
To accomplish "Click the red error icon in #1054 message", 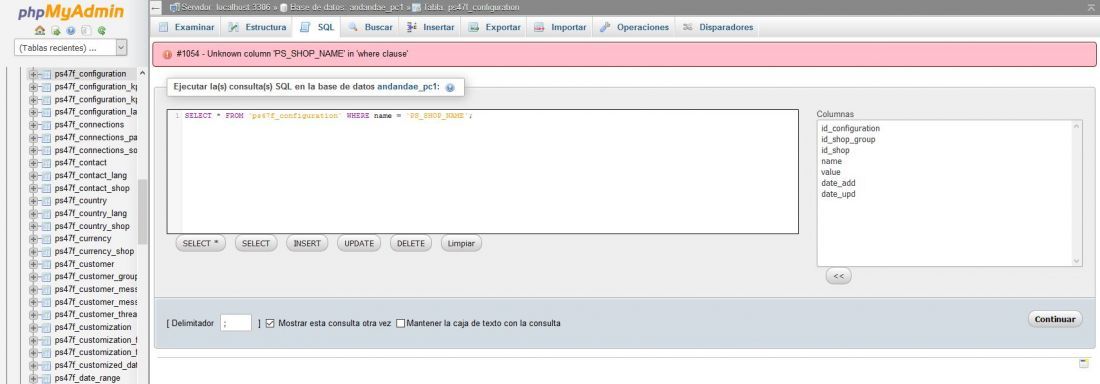I will [x=167, y=54].
